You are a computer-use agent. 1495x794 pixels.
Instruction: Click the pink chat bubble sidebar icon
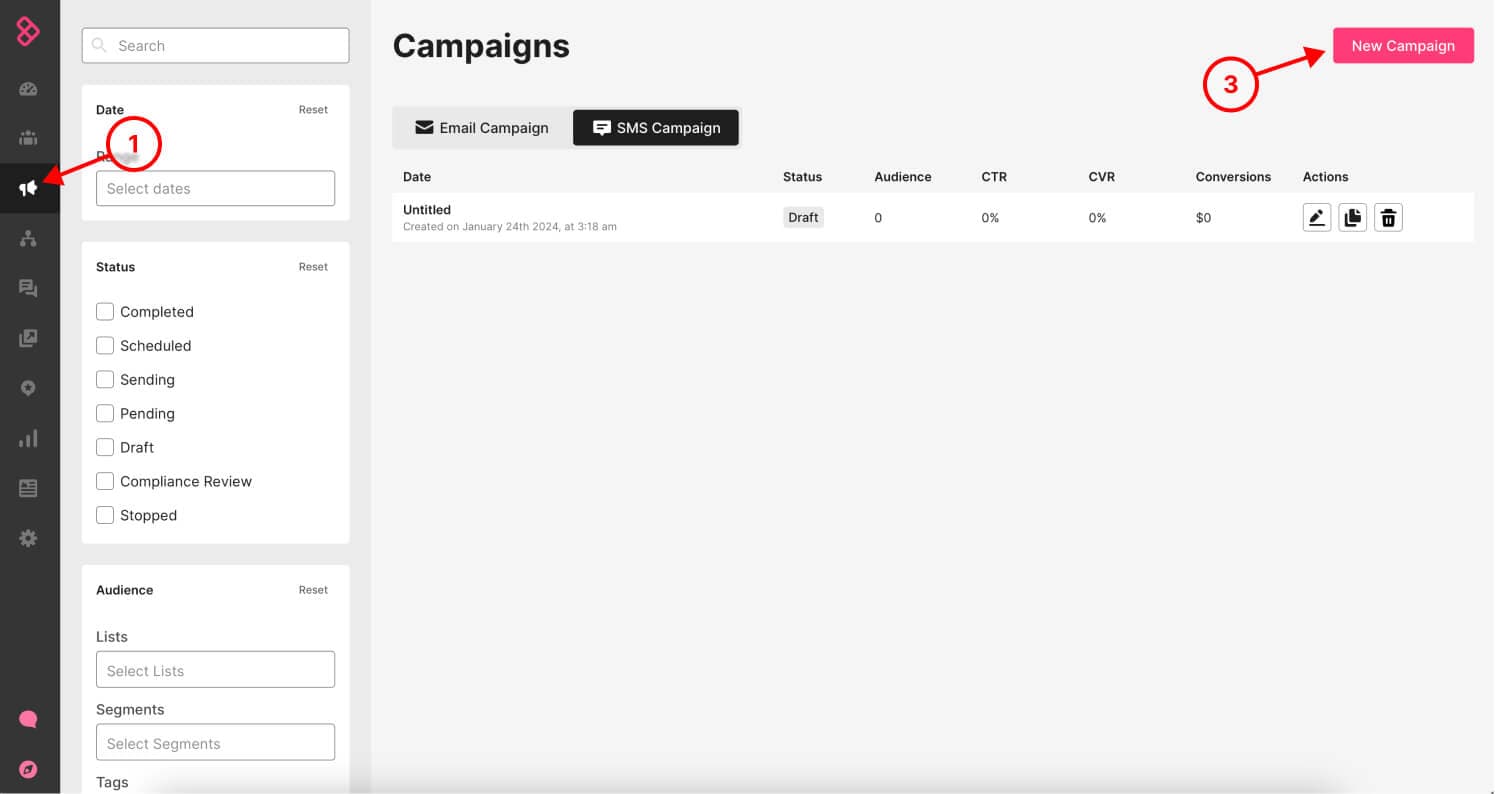point(28,719)
